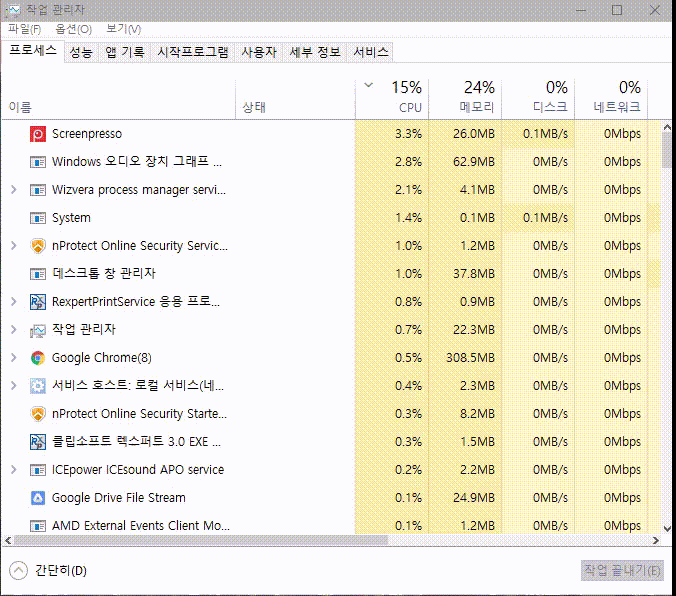
Task: Click the Google Chrome icon
Action: 38,358
